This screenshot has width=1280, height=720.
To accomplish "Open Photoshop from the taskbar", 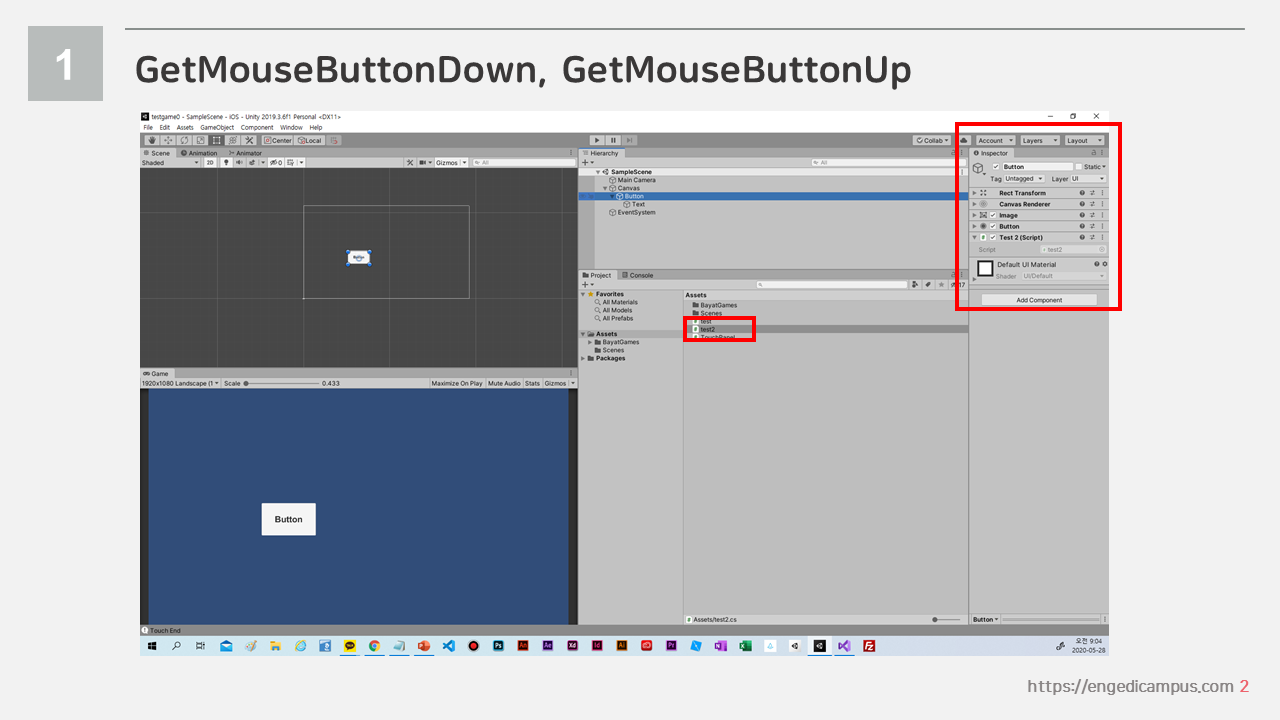I will pyautogui.click(x=498, y=646).
